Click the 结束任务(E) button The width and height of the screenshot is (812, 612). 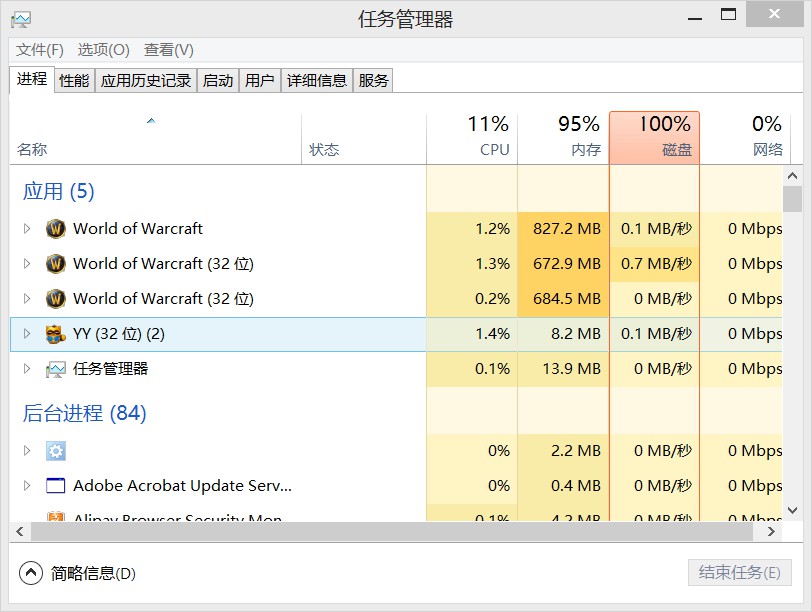(739, 573)
